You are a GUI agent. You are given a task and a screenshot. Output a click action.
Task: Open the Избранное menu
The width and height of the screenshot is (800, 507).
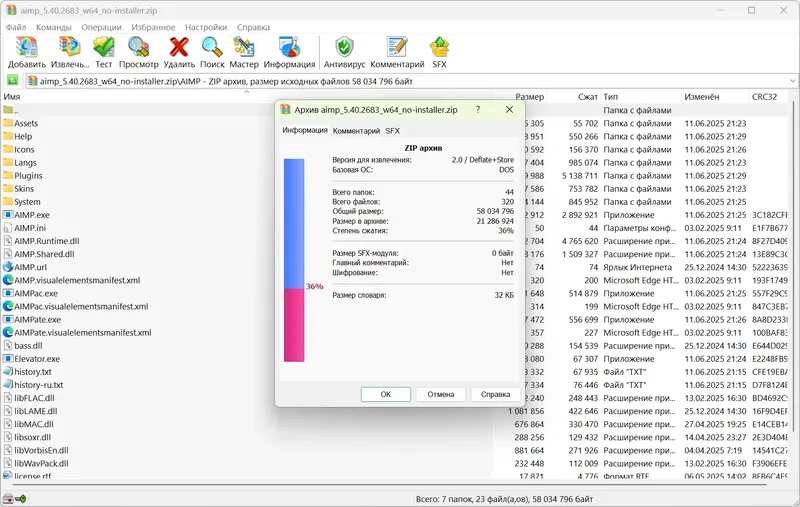pos(153,27)
